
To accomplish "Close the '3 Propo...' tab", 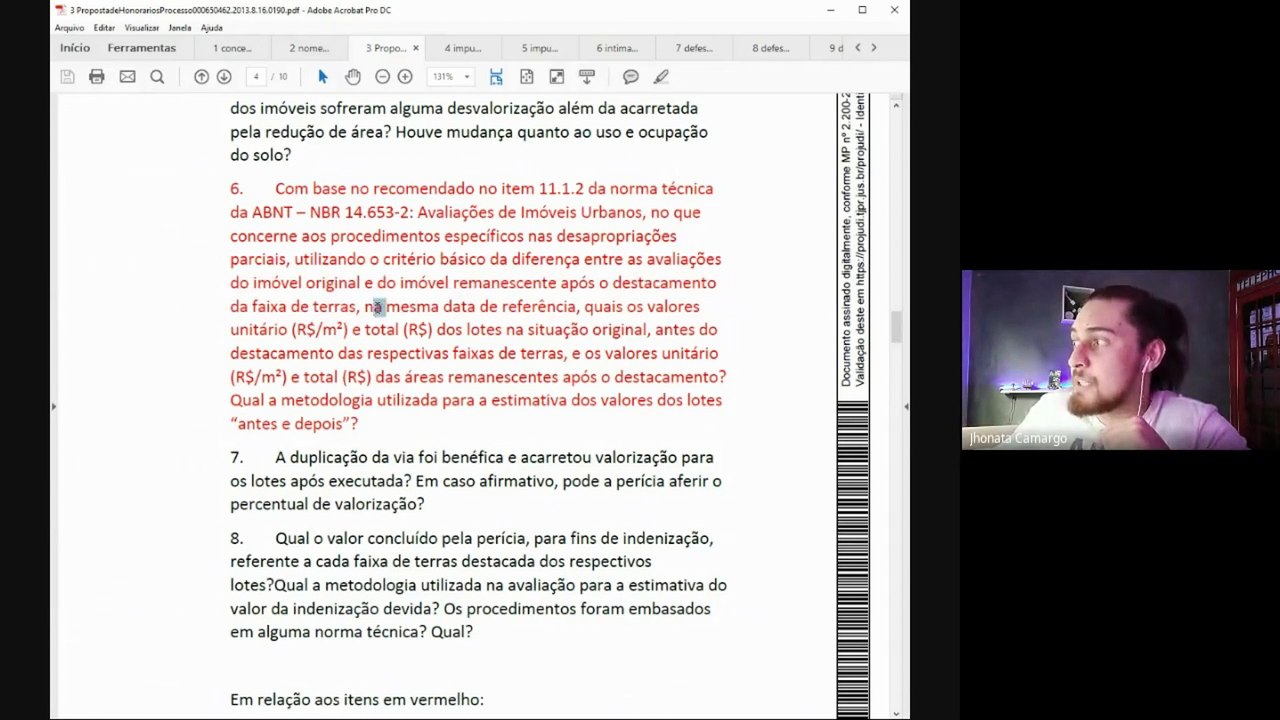I will pyautogui.click(x=416, y=48).
